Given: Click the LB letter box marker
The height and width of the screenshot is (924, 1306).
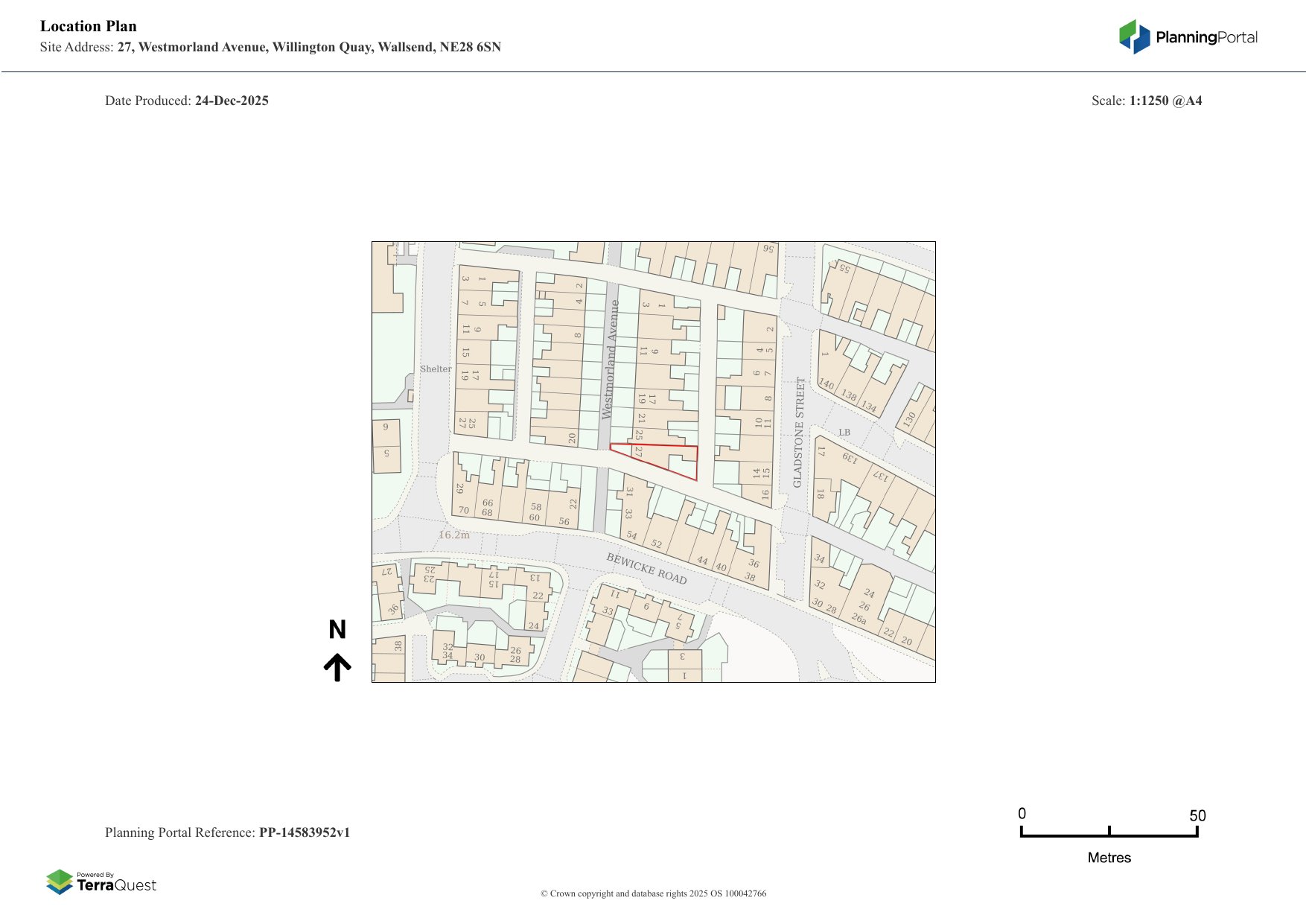Looking at the screenshot, I should 844,433.
